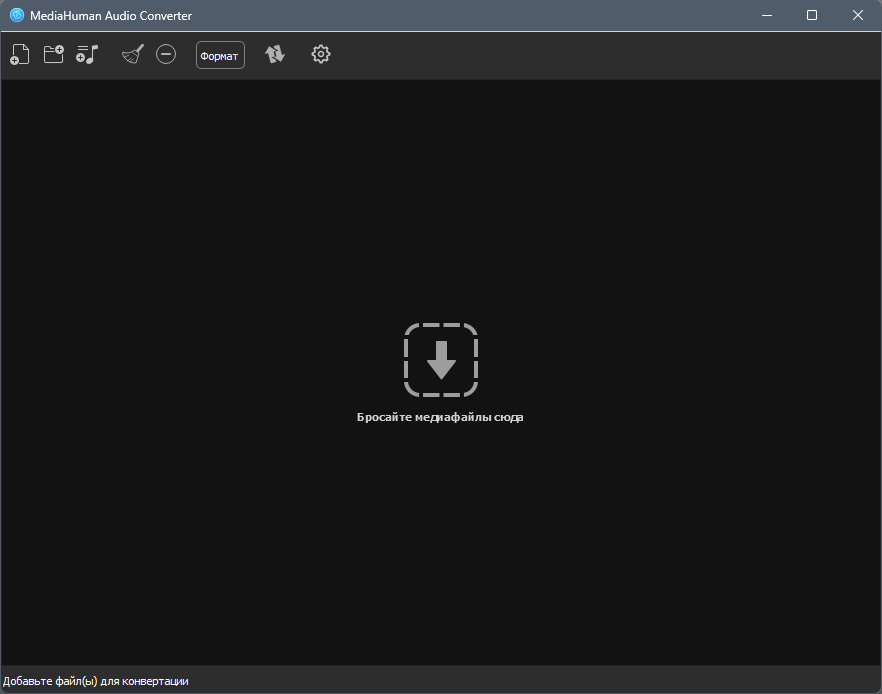The height and width of the screenshot is (694, 882).
Task: Start conversion with the arrows icon
Action: point(275,55)
